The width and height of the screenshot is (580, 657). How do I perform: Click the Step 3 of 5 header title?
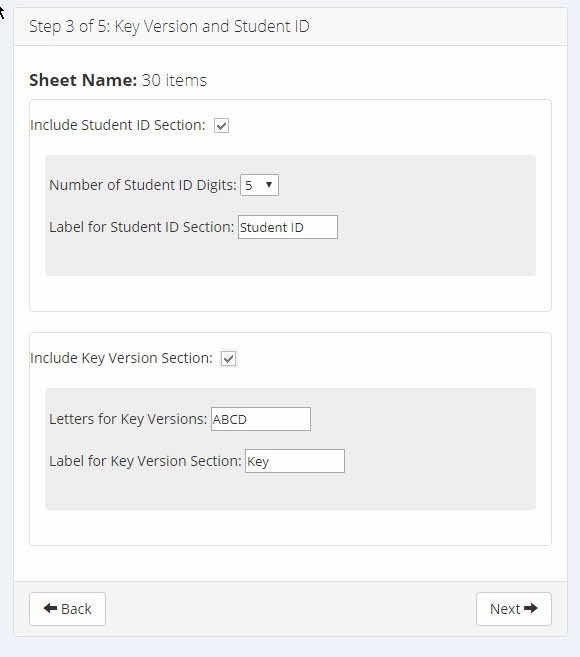(x=169, y=26)
